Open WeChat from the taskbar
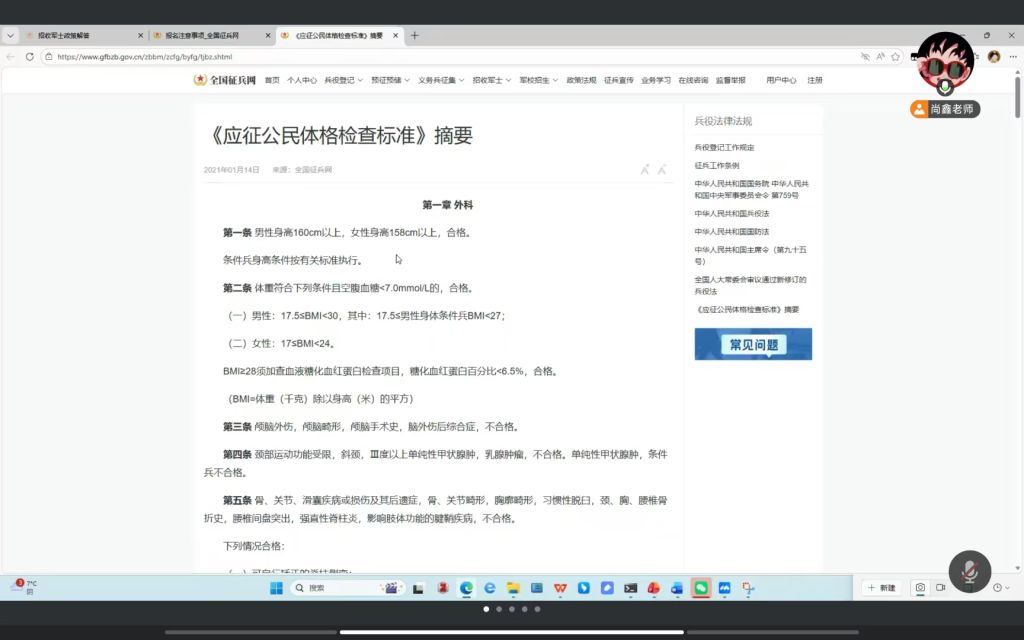Screen dimensions: 1024x640 tap(701, 588)
